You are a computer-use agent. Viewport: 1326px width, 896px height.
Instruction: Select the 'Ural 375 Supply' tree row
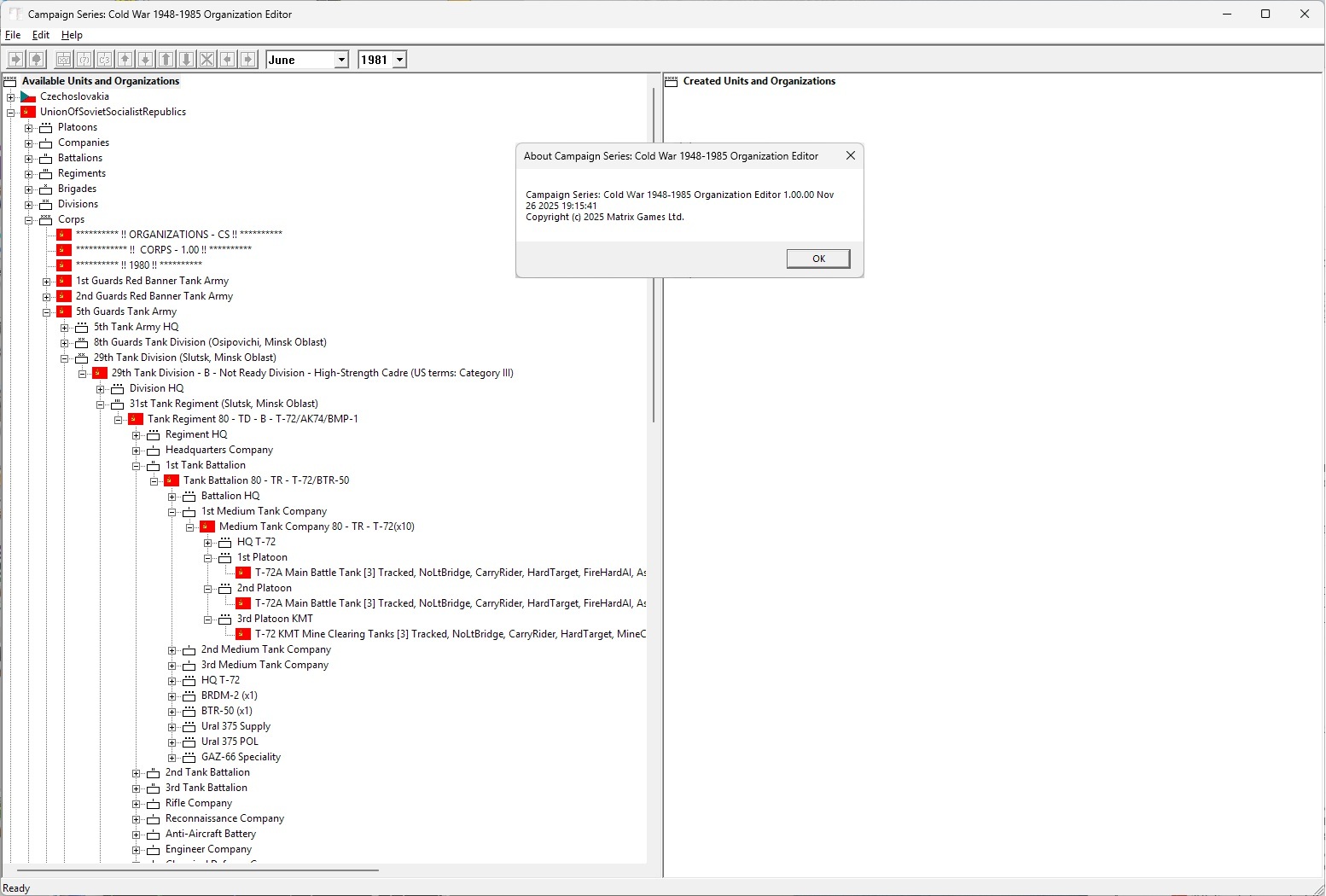[236, 726]
